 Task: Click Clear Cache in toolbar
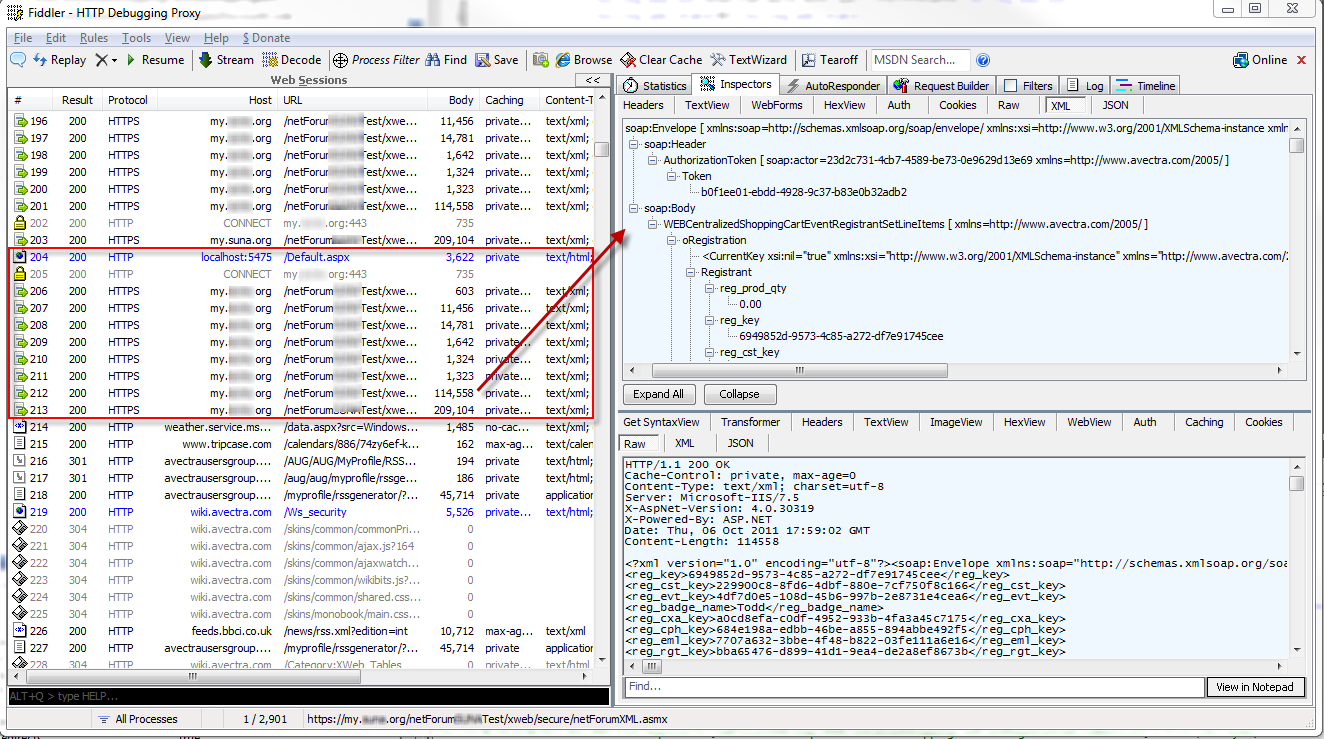661,60
